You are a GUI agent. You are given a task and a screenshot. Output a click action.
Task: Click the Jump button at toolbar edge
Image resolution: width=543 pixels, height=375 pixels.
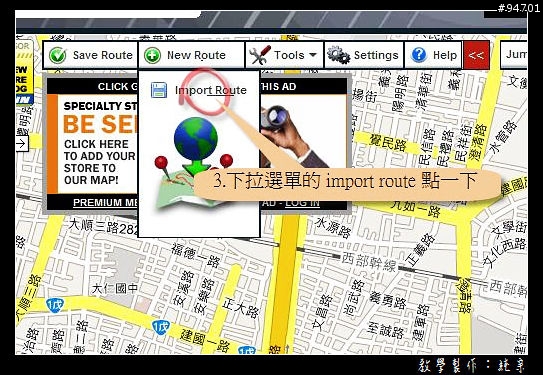[x=514, y=55]
